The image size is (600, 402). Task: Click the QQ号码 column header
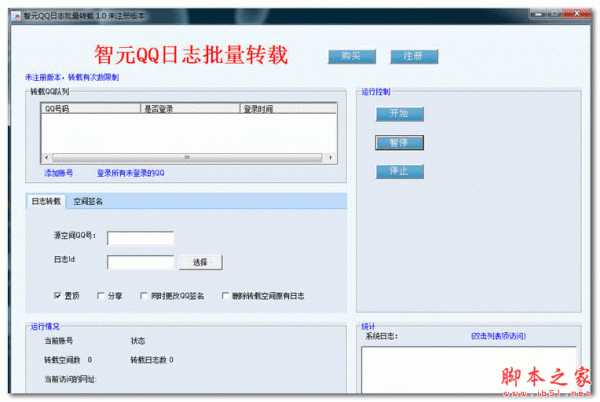(x=91, y=109)
